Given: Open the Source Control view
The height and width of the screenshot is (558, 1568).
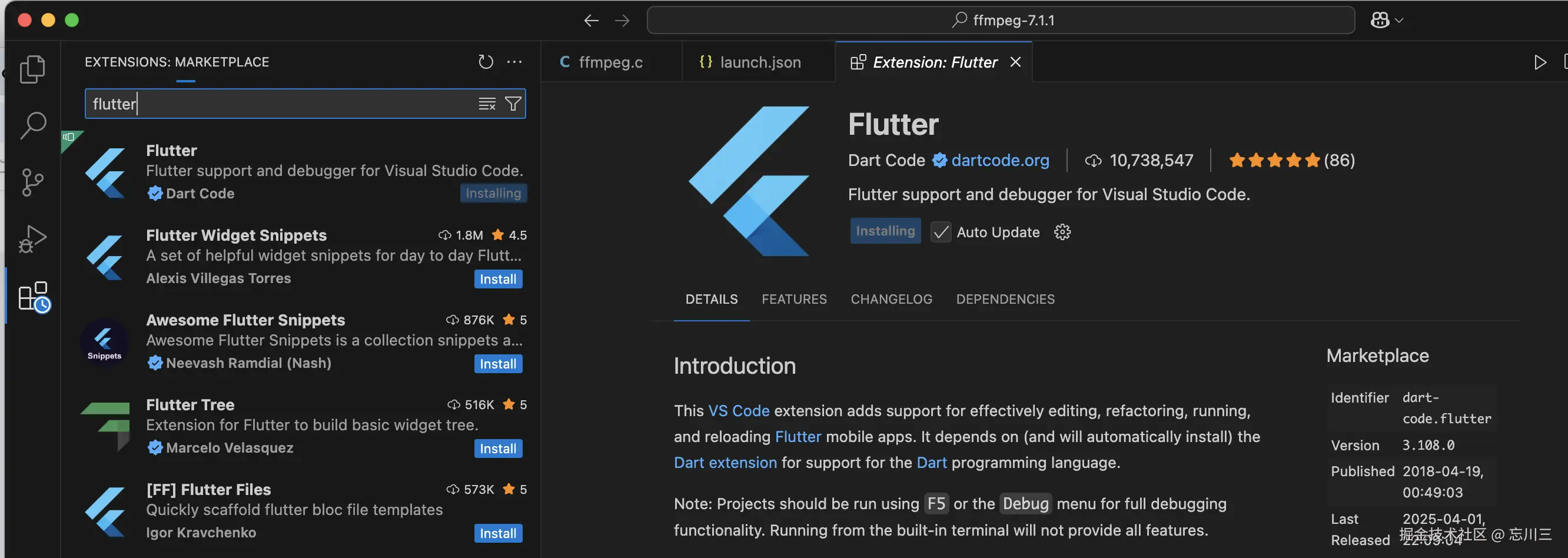Looking at the screenshot, I should tap(33, 182).
